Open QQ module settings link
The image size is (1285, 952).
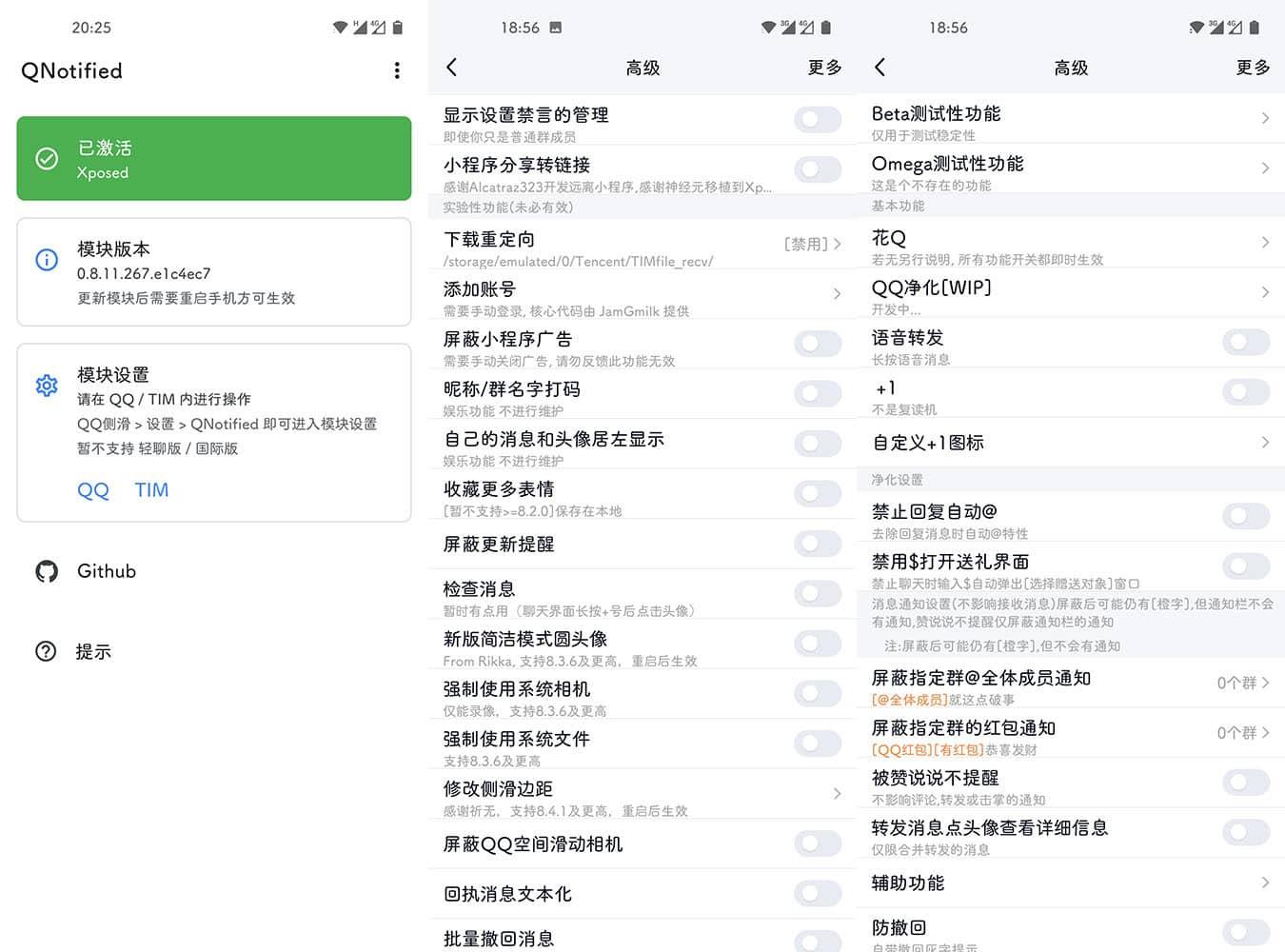(92, 490)
